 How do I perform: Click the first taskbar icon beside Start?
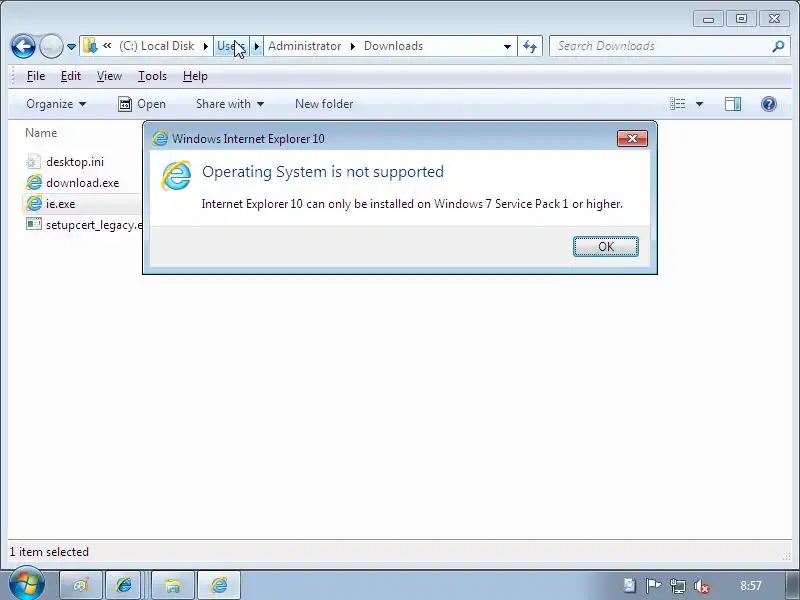coord(81,585)
